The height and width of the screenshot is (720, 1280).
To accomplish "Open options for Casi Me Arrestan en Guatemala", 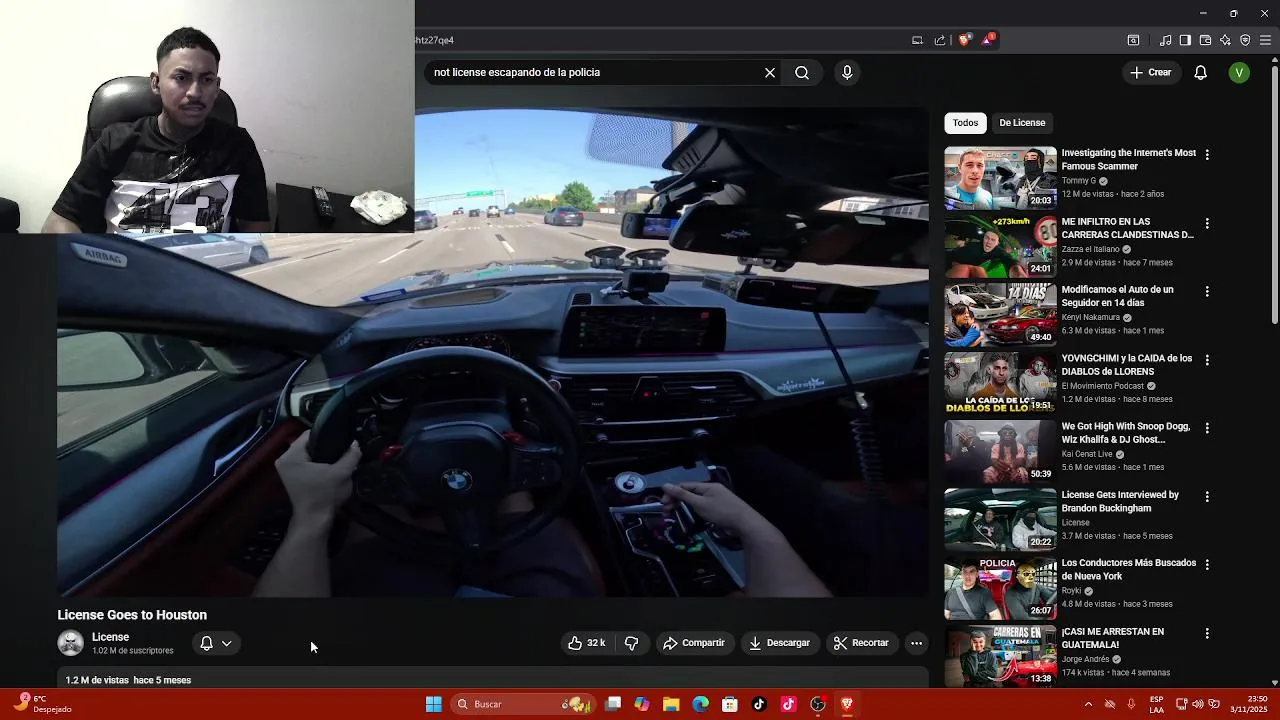I will (1207, 633).
